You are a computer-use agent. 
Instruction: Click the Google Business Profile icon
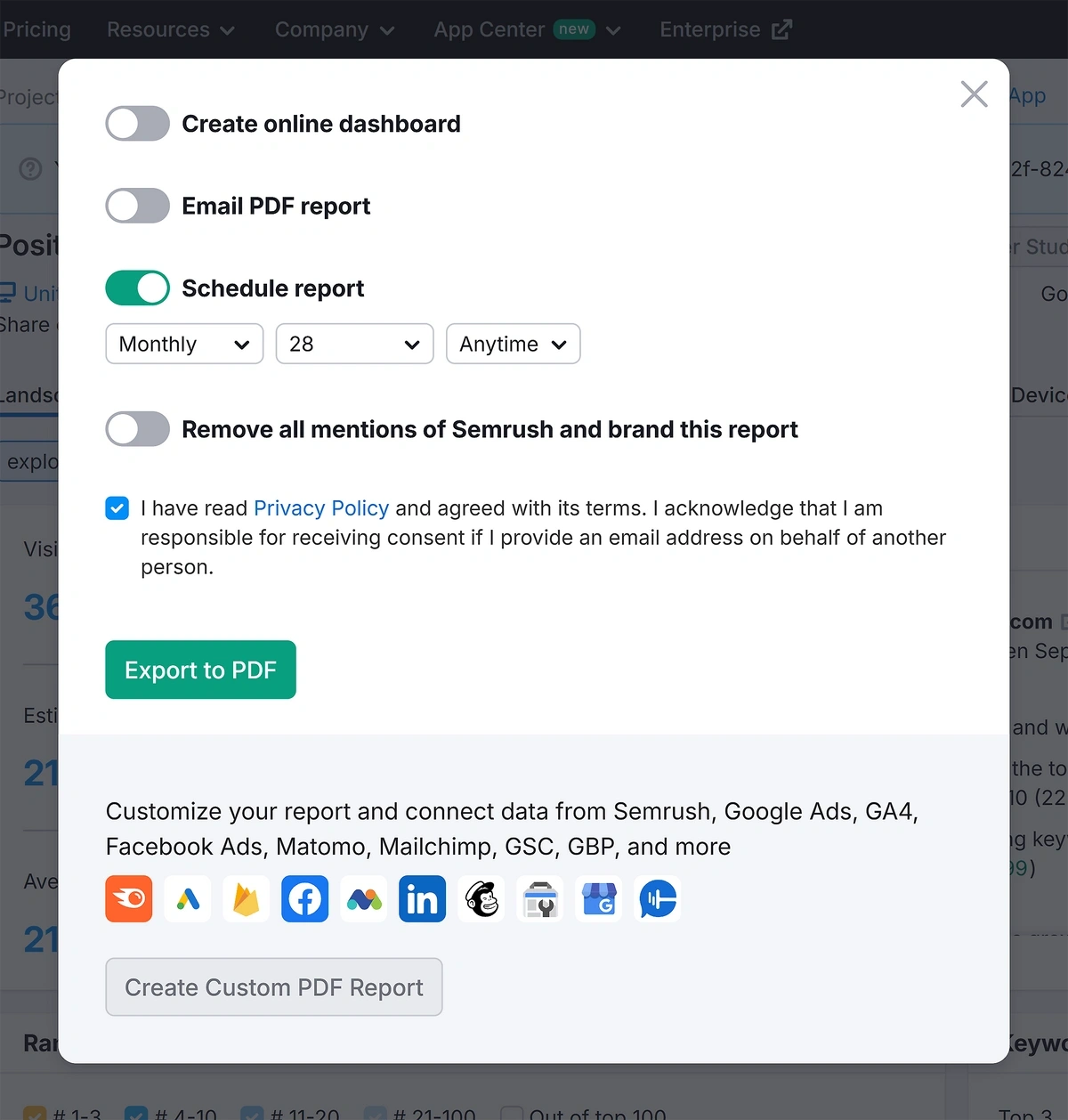599,898
